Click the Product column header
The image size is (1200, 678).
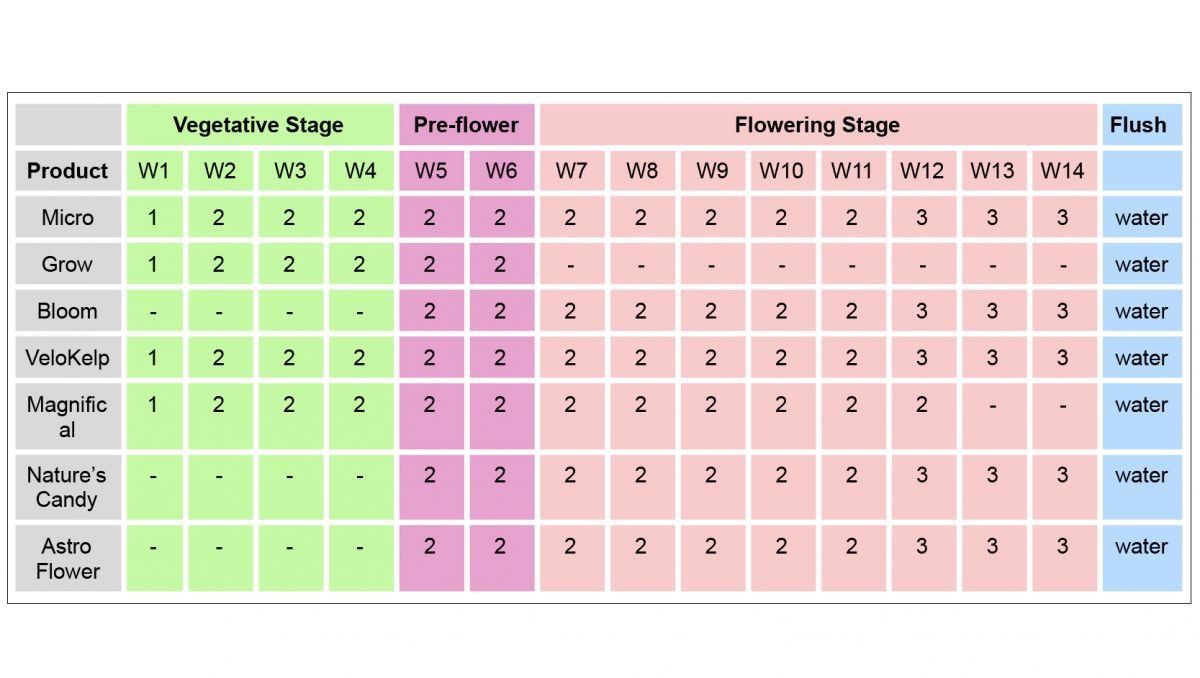tap(67, 171)
